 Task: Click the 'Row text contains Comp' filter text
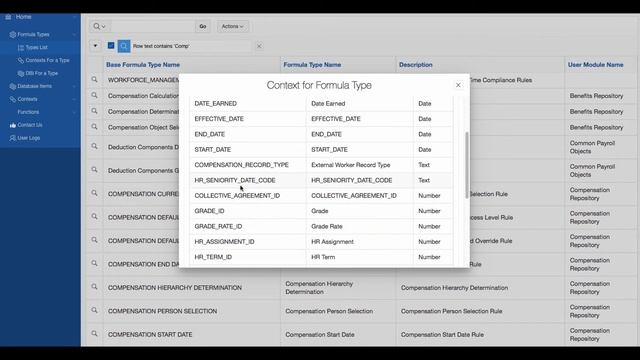coord(161,46)
